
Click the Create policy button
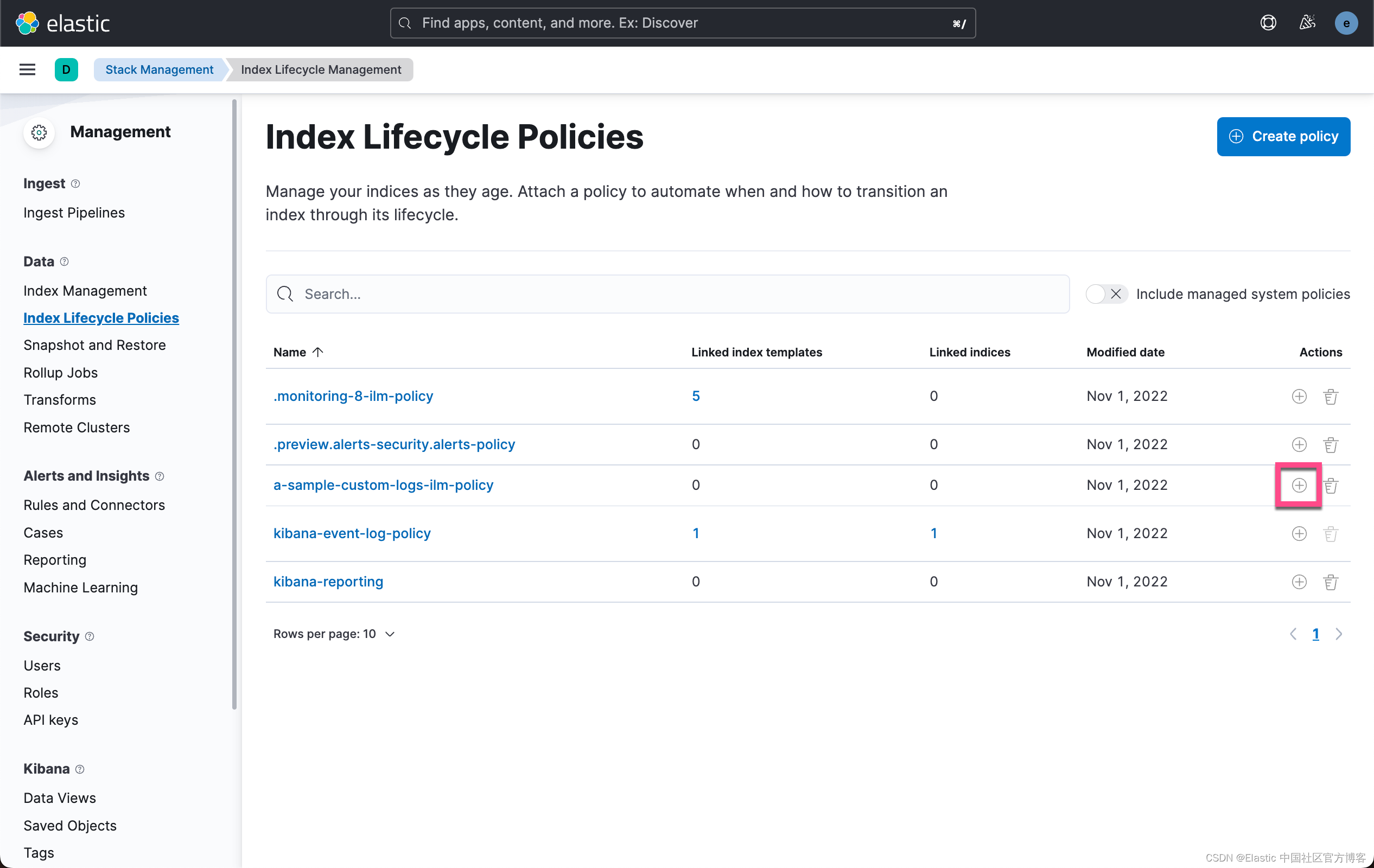pyautogui.click(x=1283, y=136)
